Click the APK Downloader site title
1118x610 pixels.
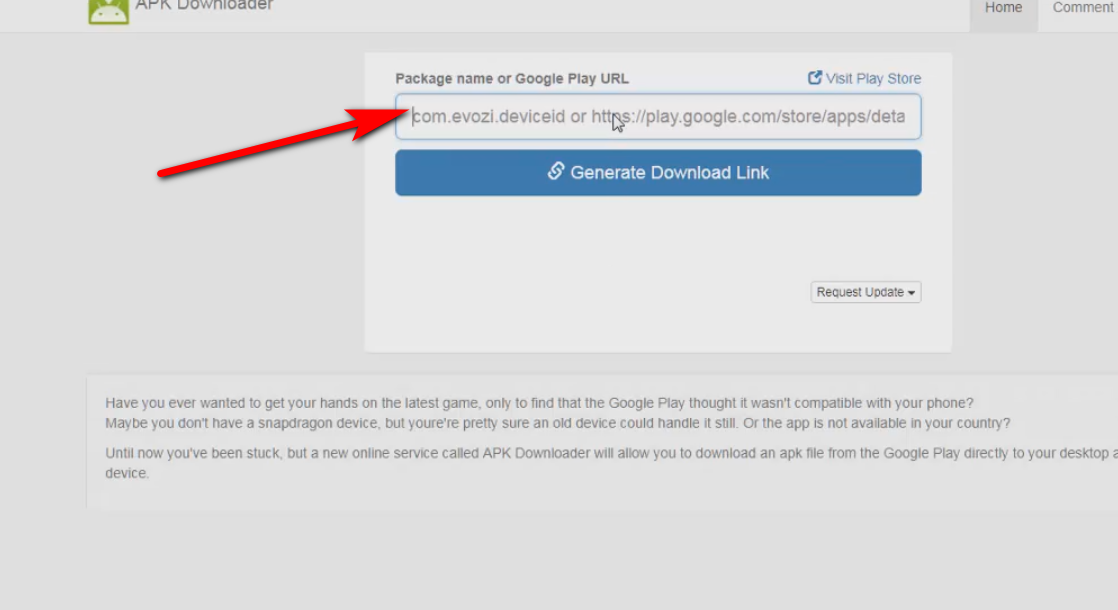tap(204, 6)
